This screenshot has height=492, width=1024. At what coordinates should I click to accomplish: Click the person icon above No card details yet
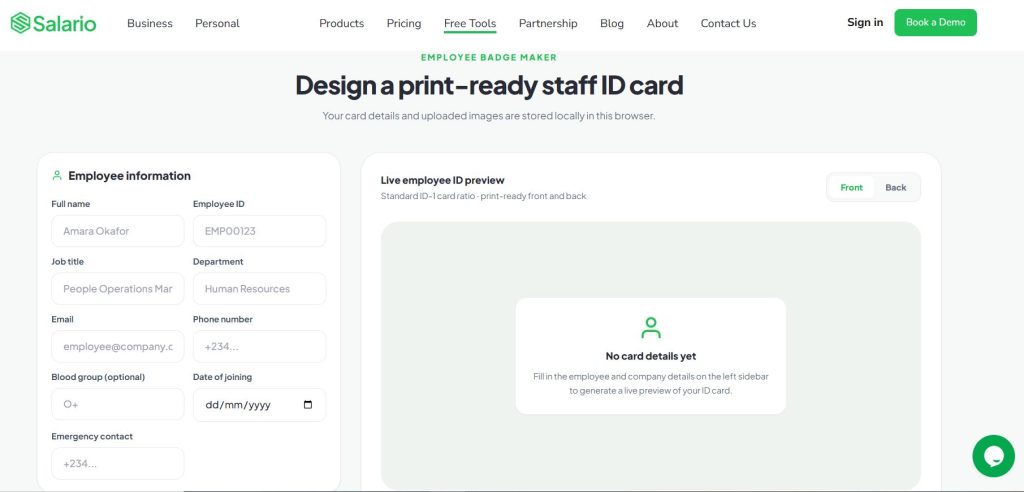tap(650, 327)
